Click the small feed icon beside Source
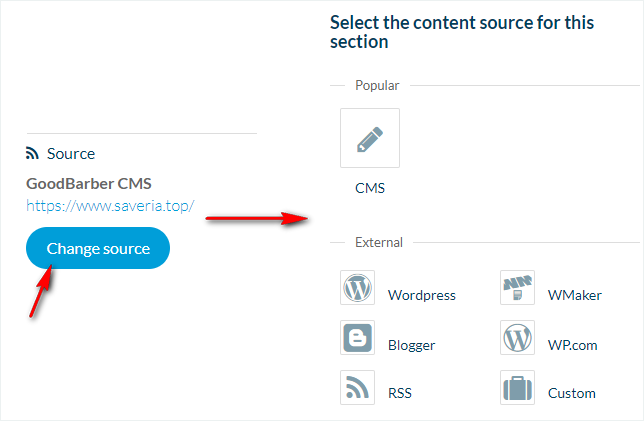644x421 pixels. (32, 154)
